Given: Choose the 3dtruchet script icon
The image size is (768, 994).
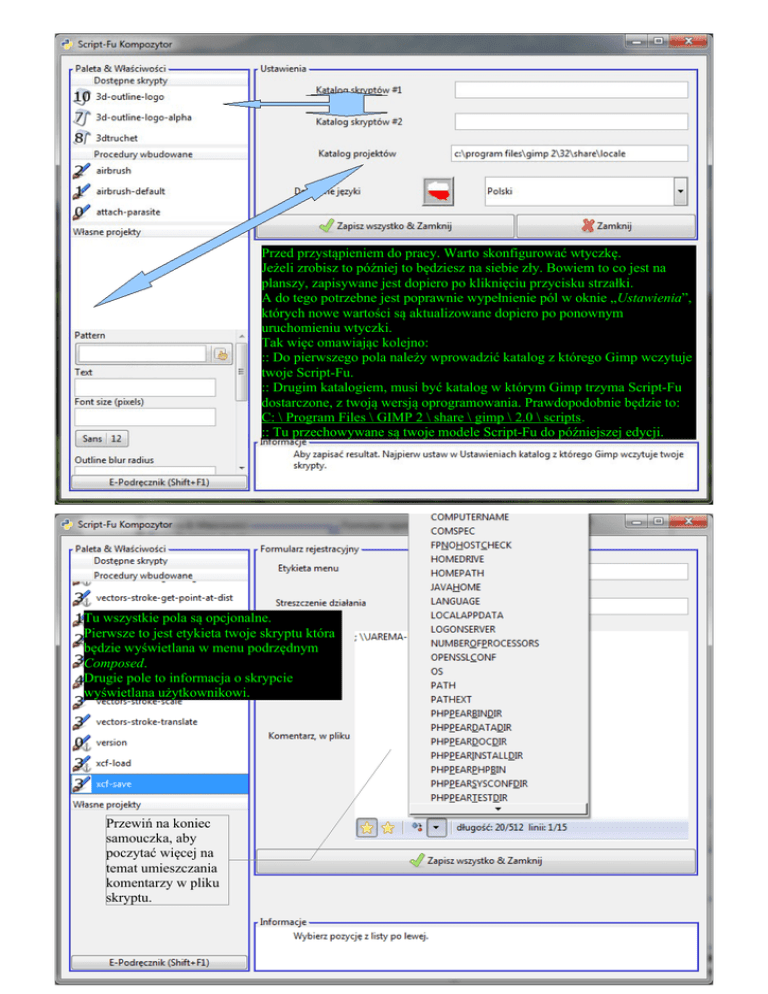Looking at the screenshot, I should coord(83,137).
